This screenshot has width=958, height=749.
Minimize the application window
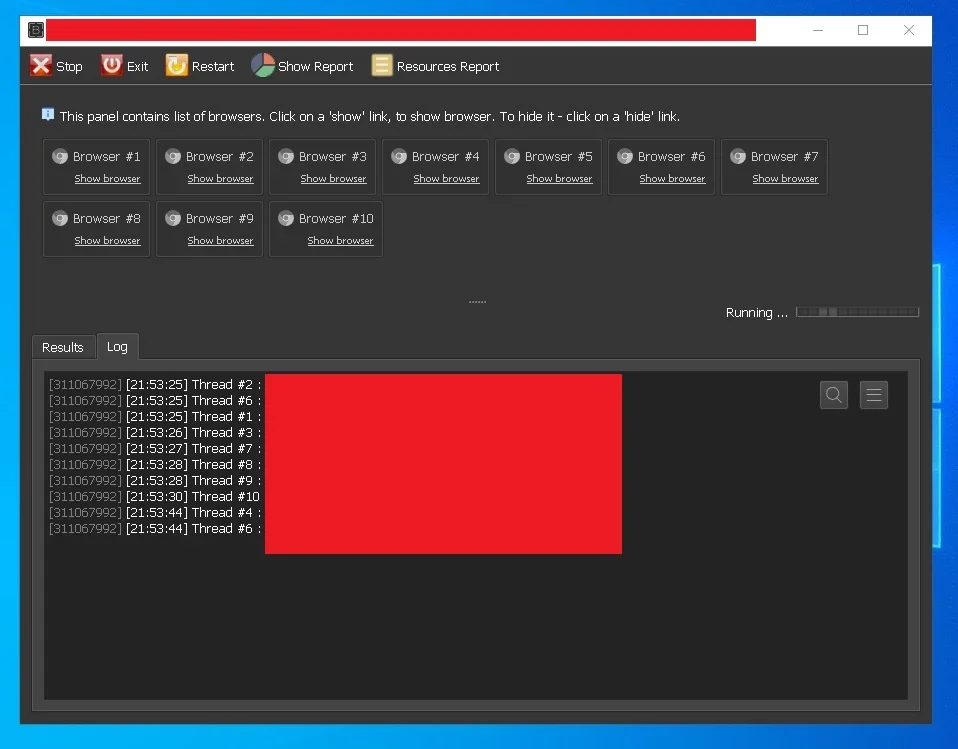tap(818, 30)
